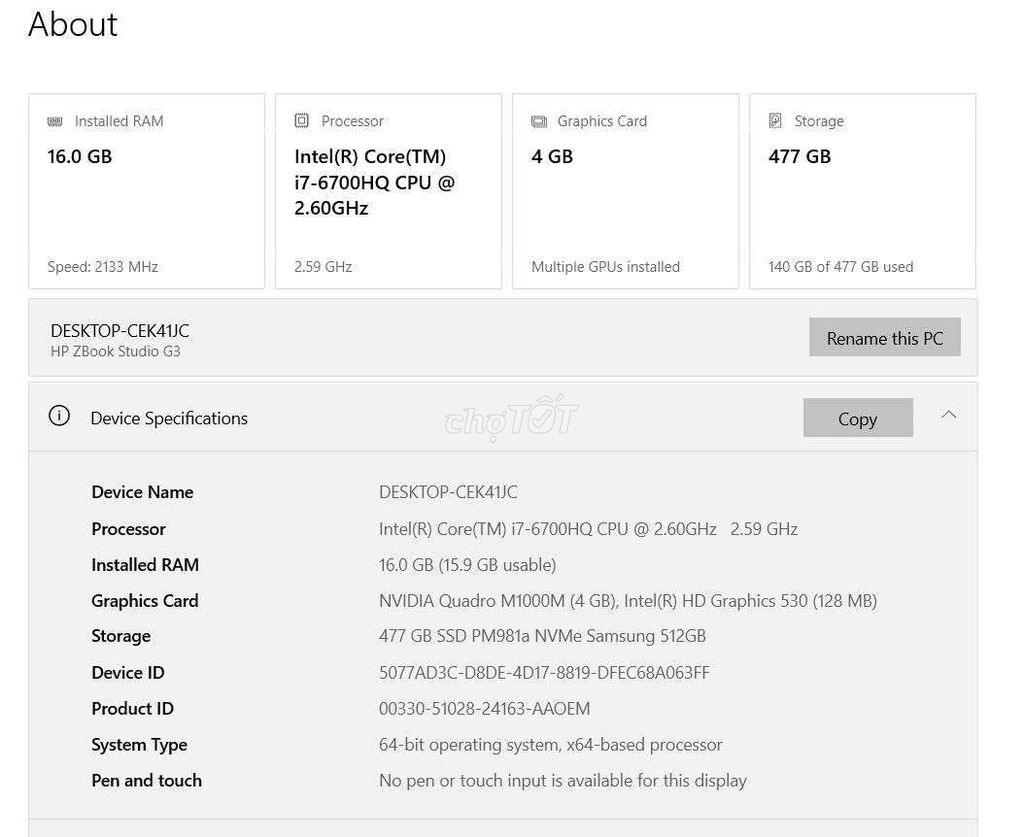Click the info icon beside Device Specifications

coord(58,416)
